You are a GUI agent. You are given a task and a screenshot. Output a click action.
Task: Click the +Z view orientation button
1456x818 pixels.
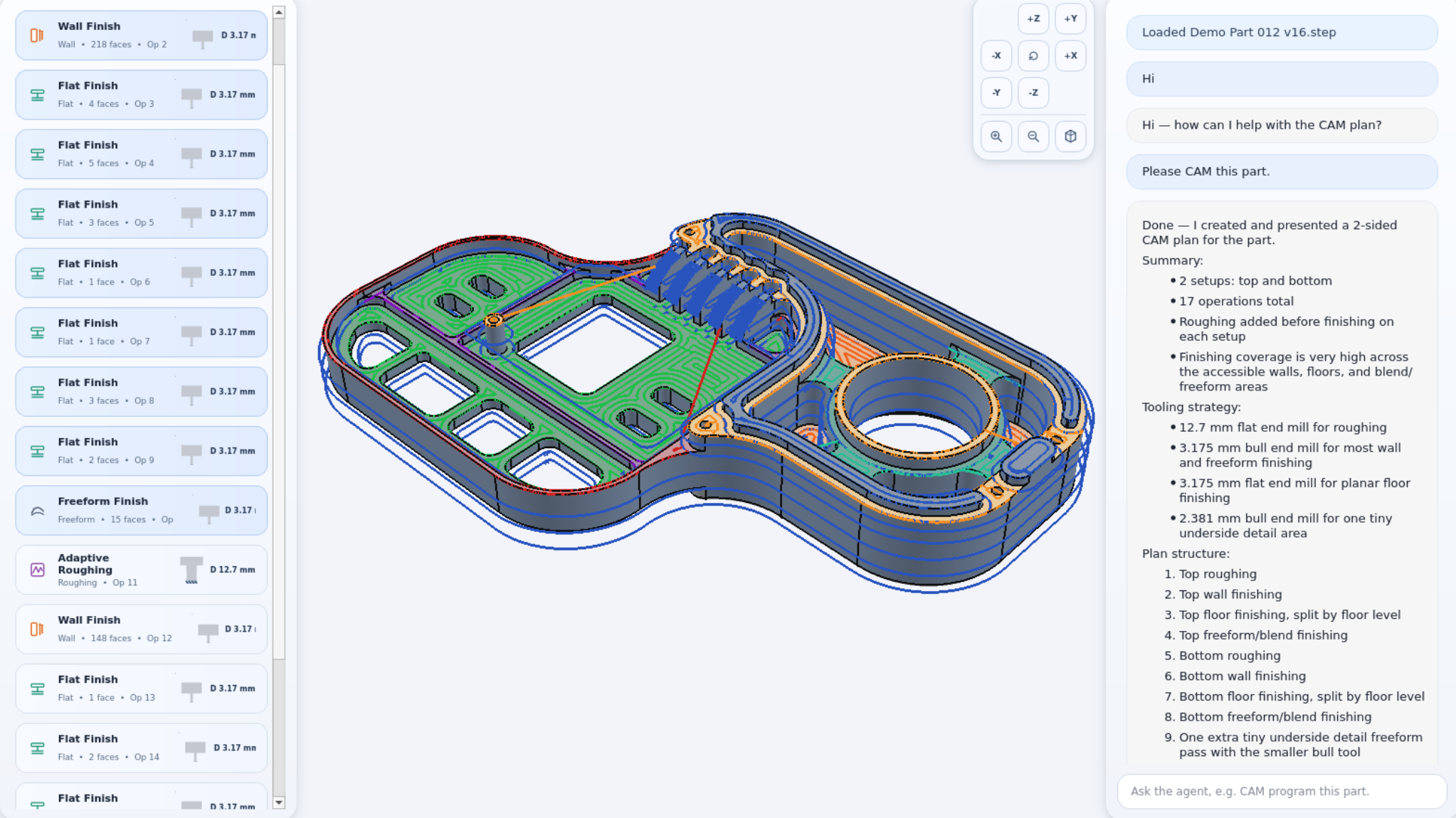(x=1033, y=19)
